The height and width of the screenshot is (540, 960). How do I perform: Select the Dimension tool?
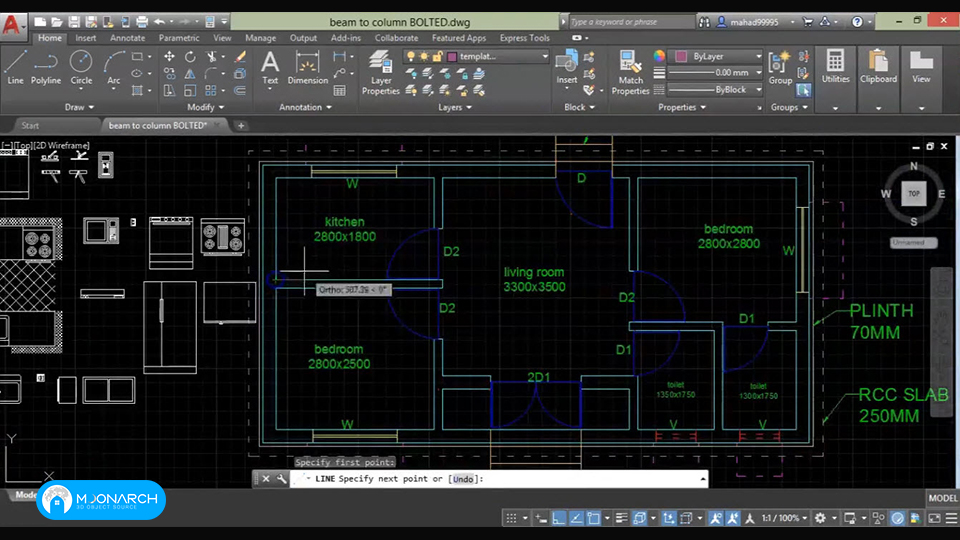pyautogui.click(x=307, y=67)
